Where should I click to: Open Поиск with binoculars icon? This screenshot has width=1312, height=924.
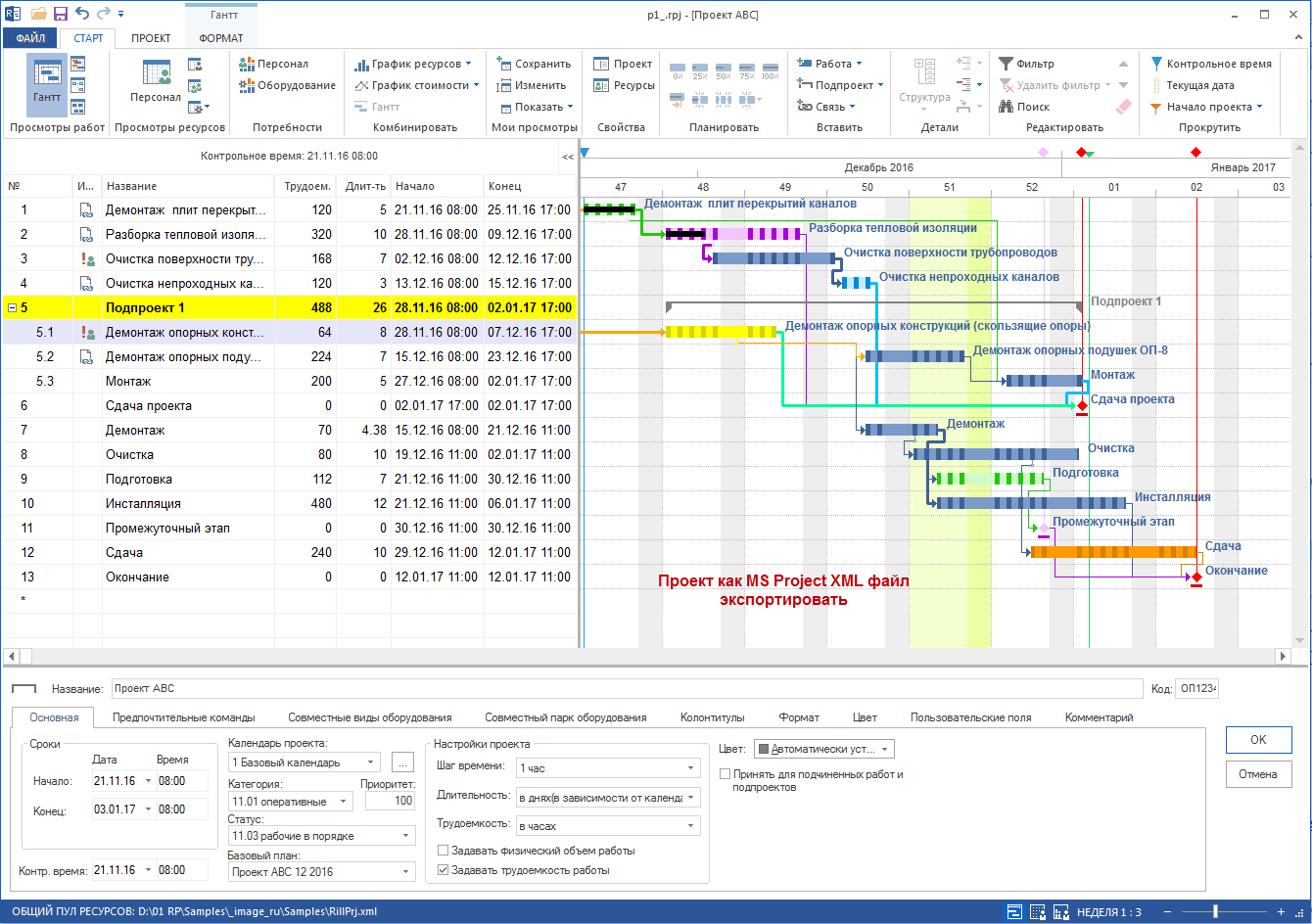1025,107
